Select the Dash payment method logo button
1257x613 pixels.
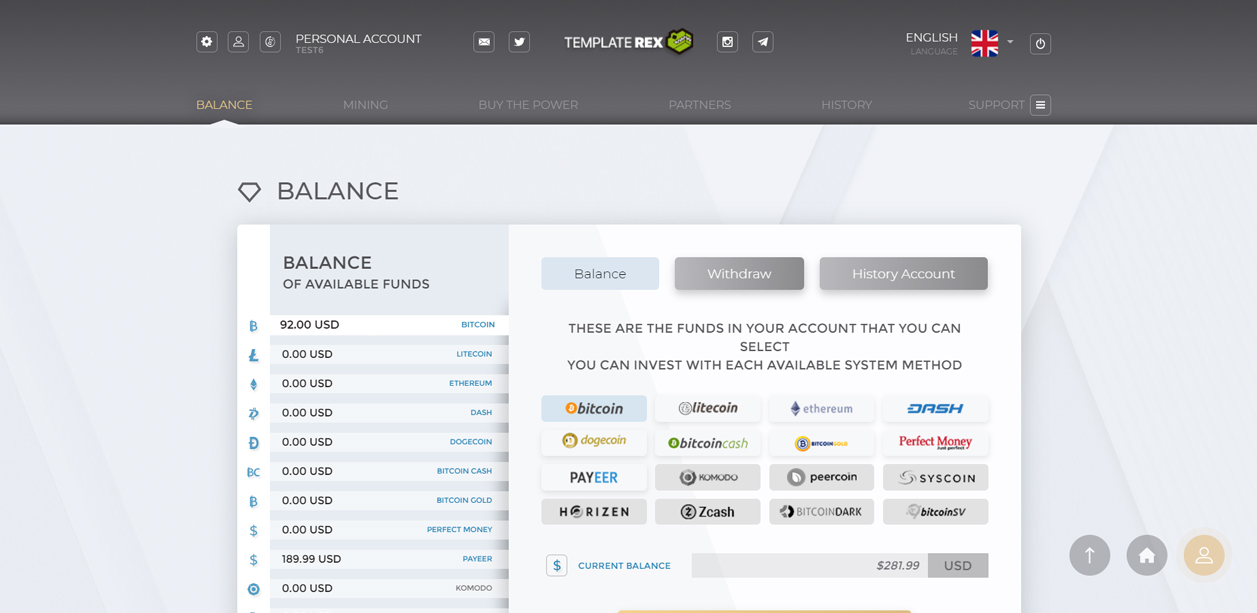936,408
